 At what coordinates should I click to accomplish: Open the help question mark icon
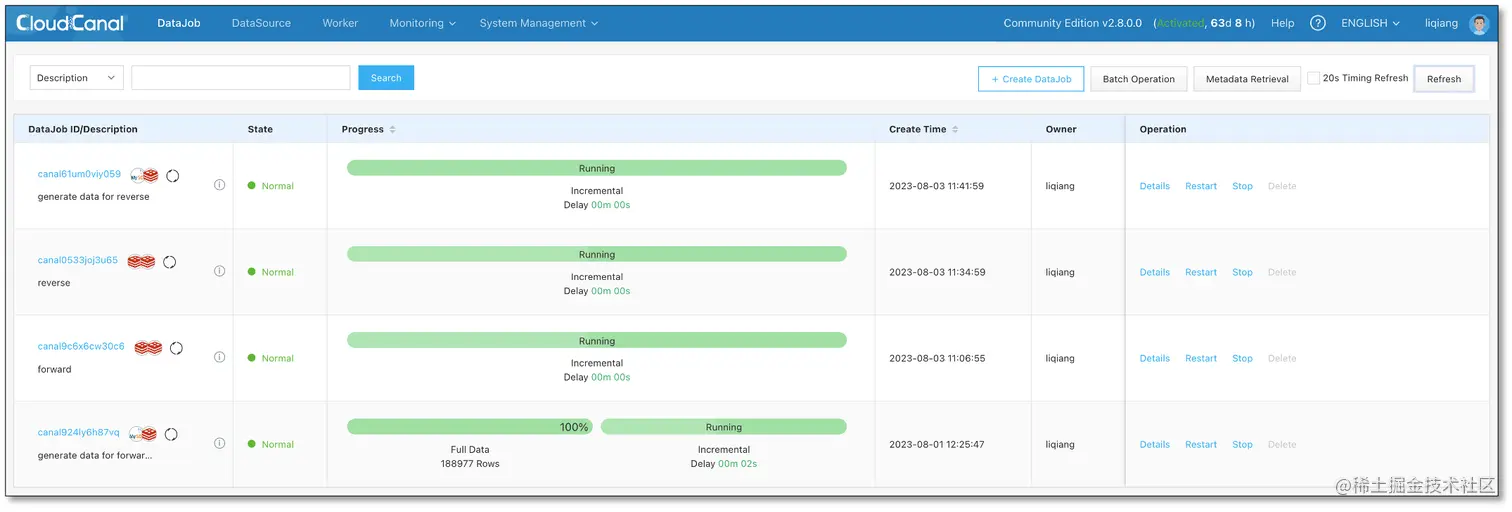[x=1318, y=23]
